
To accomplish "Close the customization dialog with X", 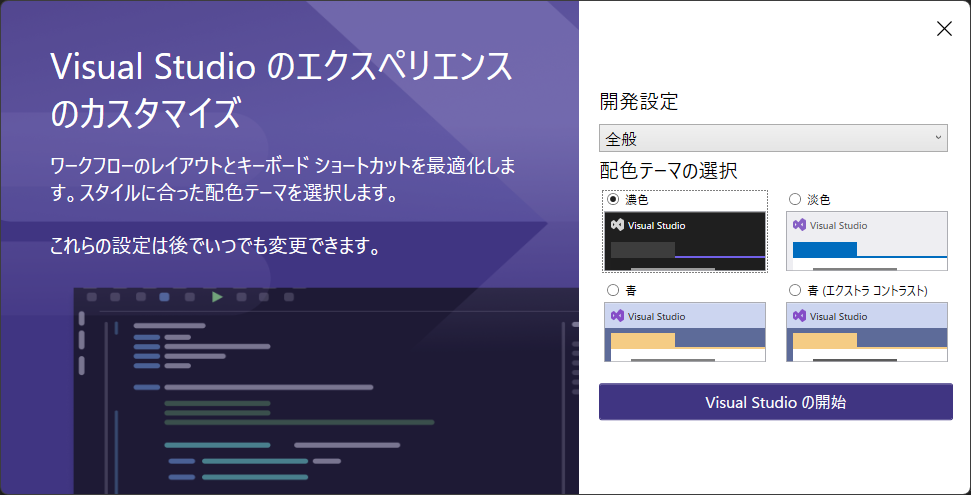I will 944,29.
